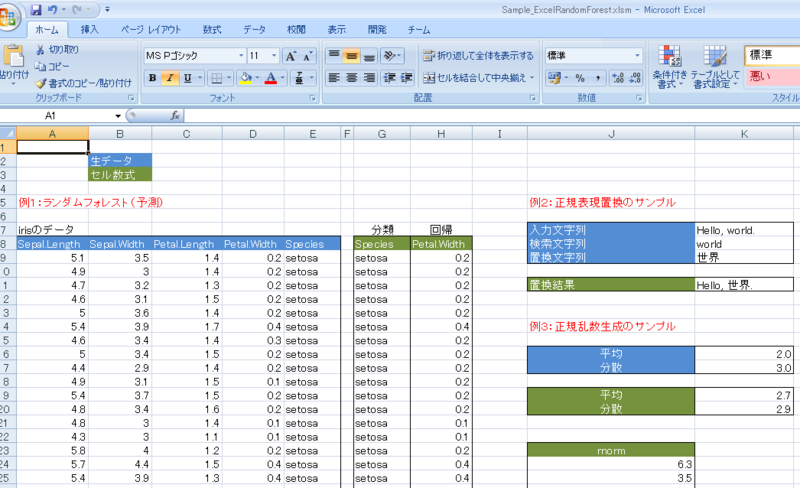
Task: Click the select all corner
Action: (x=8, y=134)
